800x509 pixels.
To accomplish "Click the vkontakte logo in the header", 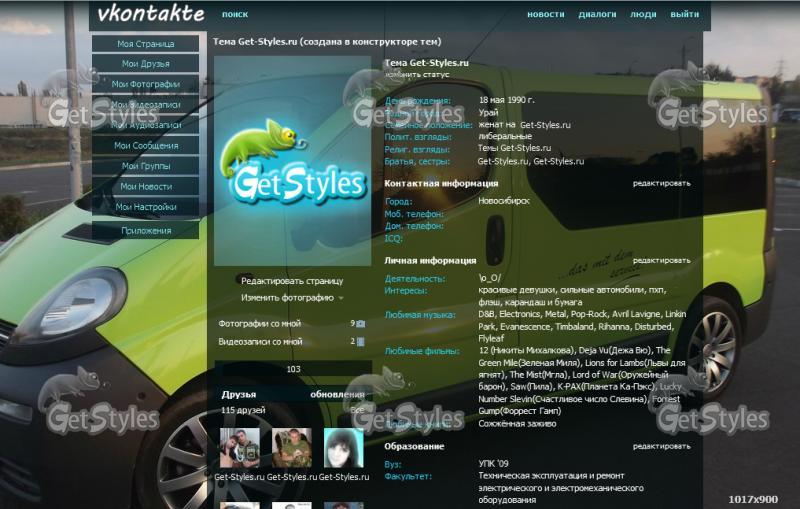I will 151,14.
